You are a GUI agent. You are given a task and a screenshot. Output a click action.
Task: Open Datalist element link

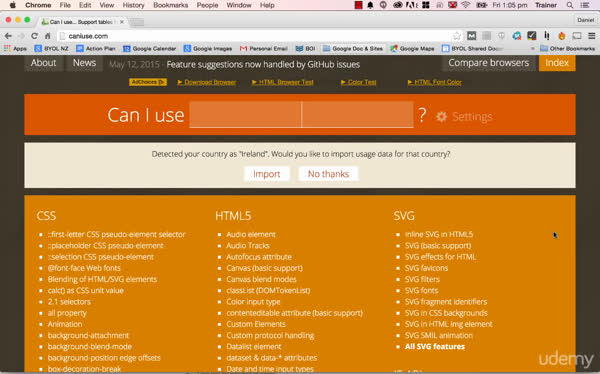pos(253,346)
